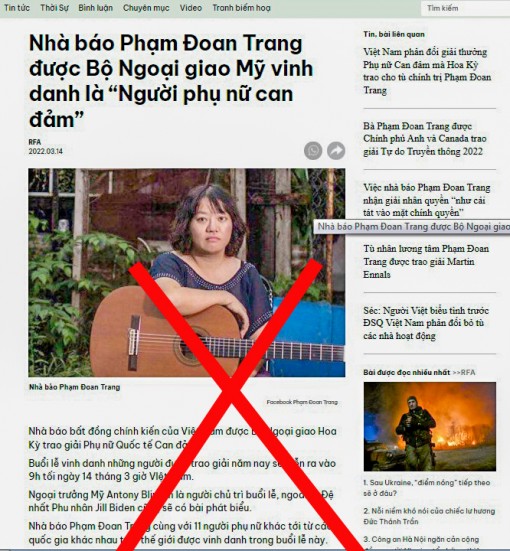Image resolution: width=510 pixels, height=551 pixels.
Task: Open related article about Việt Nam phản đối giải thưởng
Action: (427, 71)
